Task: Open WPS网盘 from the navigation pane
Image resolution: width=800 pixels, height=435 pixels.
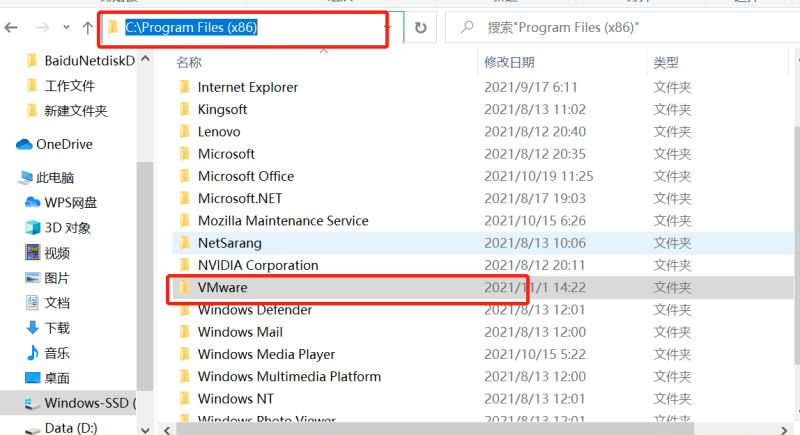Action: pos(70,202)
